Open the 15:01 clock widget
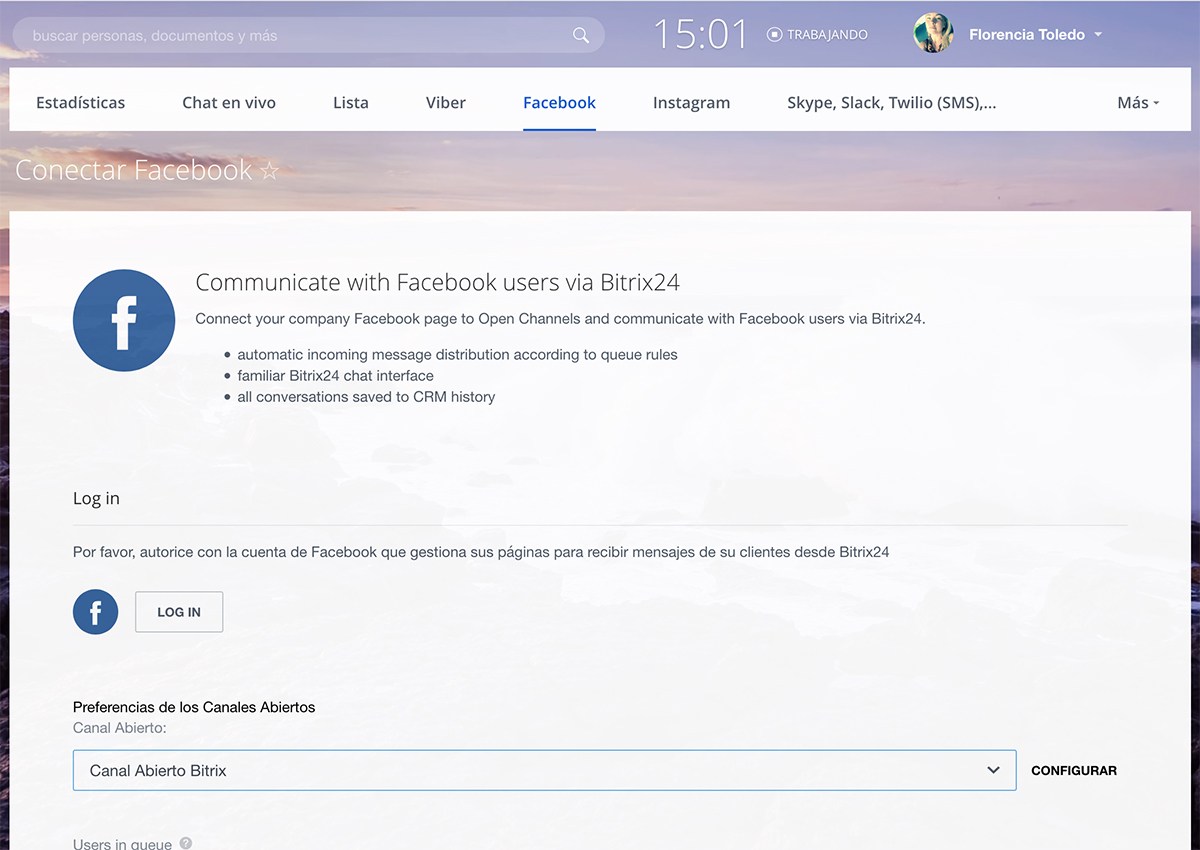Image resolution: width=1200 pixels, height=850 pixels. click(x=700, y=35)
